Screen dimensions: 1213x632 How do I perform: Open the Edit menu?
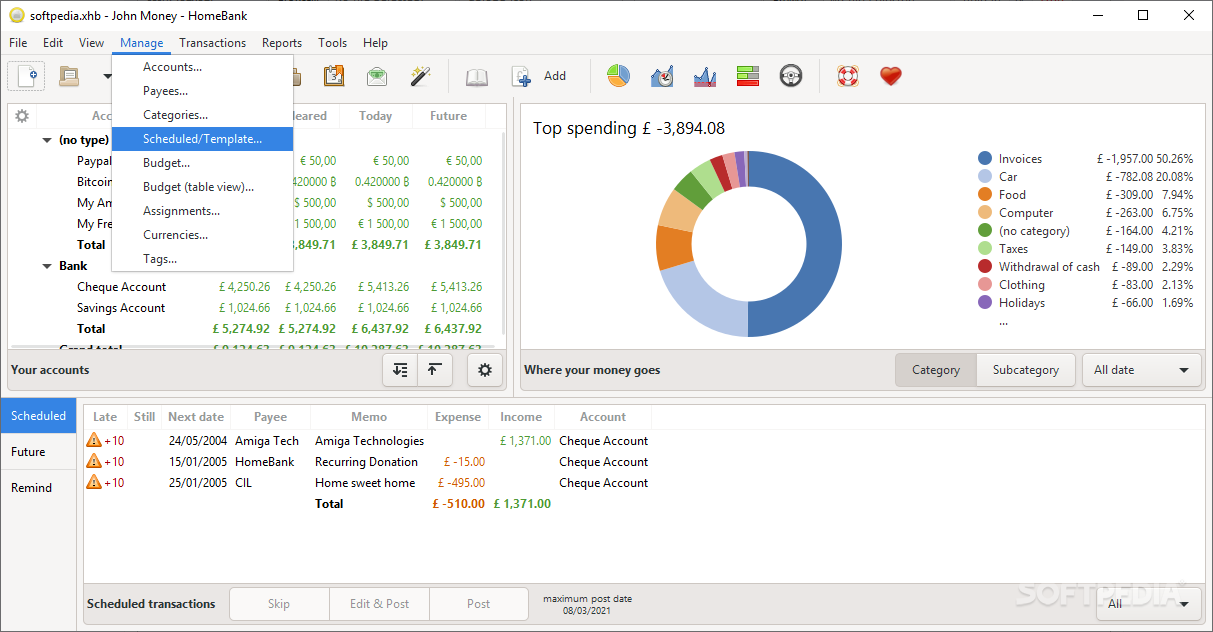53,43
